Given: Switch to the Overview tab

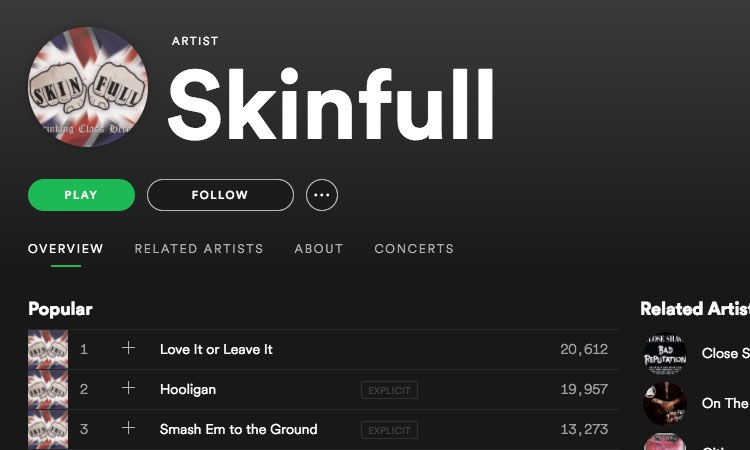Looking at the screenshot, I should [66, 249].
